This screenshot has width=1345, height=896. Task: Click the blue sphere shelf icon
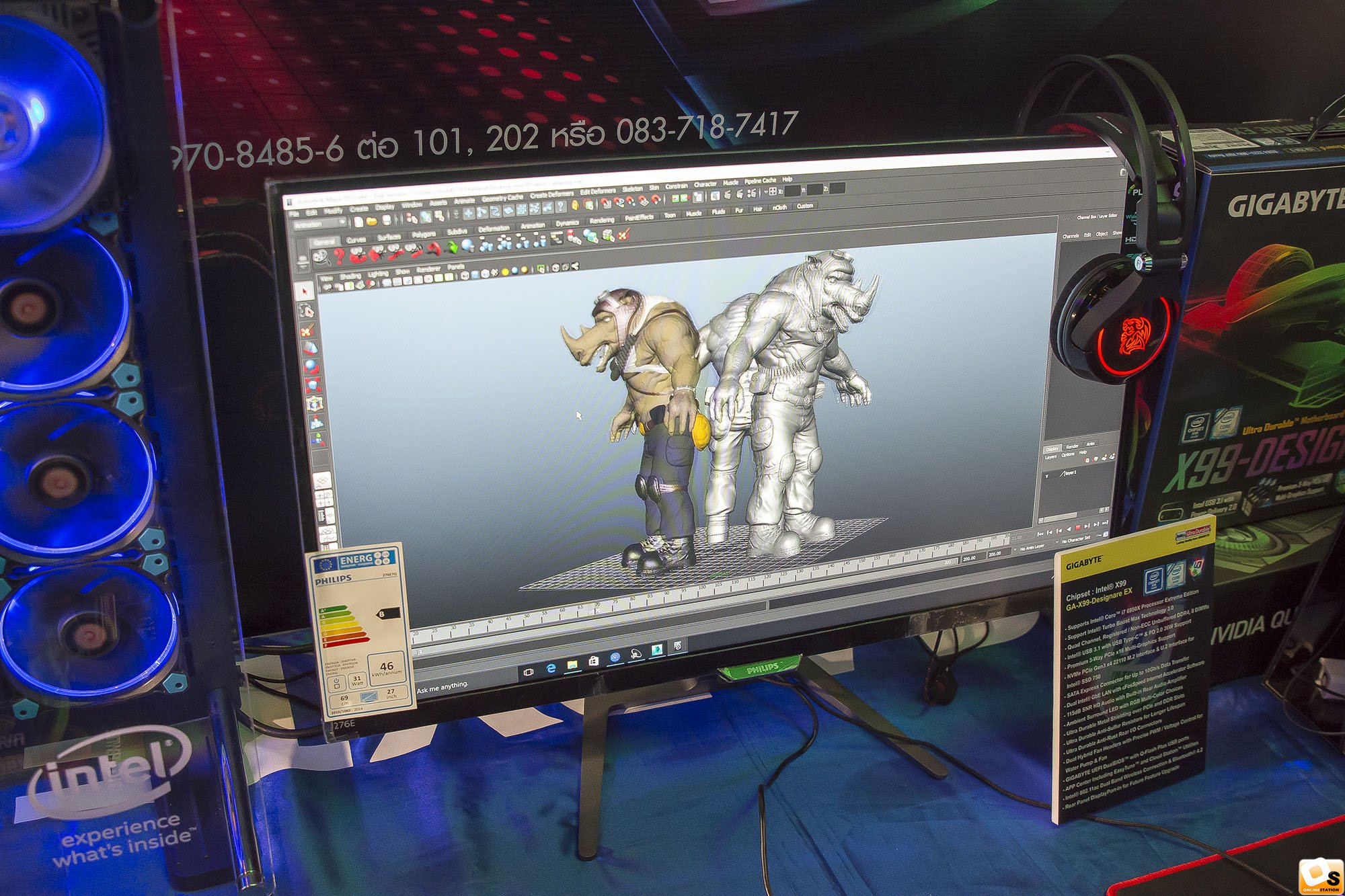(x=467, y=245)
